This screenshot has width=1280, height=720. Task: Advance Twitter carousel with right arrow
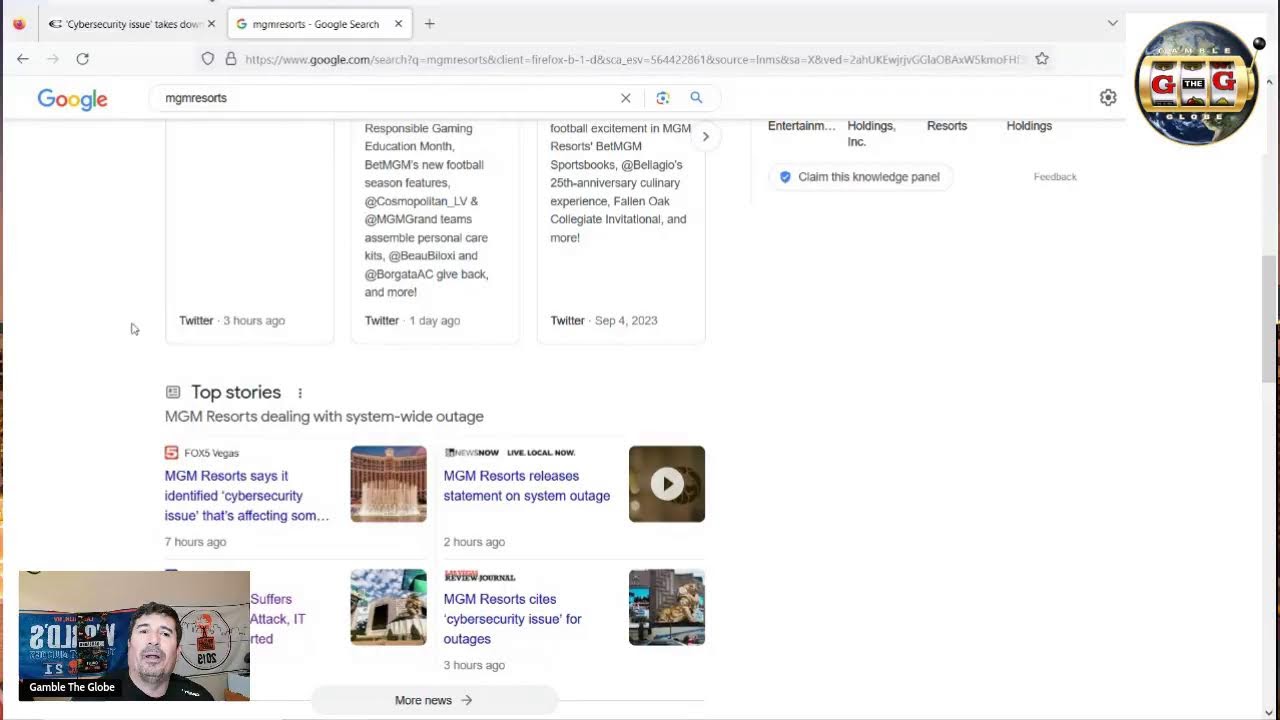pos(705,137)
